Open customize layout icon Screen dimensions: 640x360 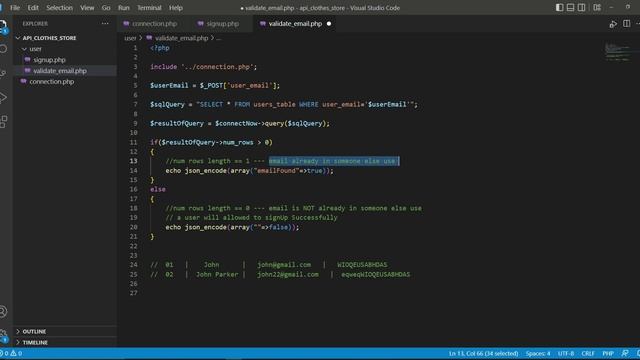pyautogui.click(x=597, y=7)
